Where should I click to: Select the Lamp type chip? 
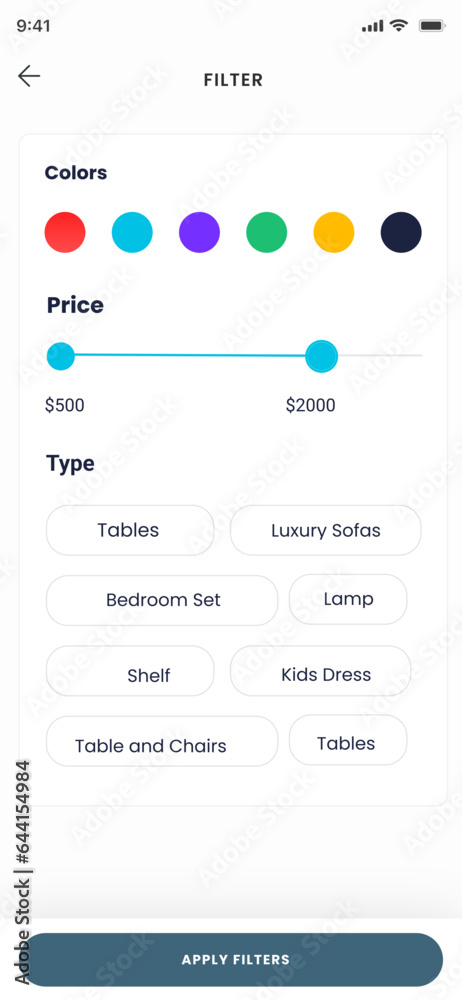pyautogui.click(x=348, y=599)
